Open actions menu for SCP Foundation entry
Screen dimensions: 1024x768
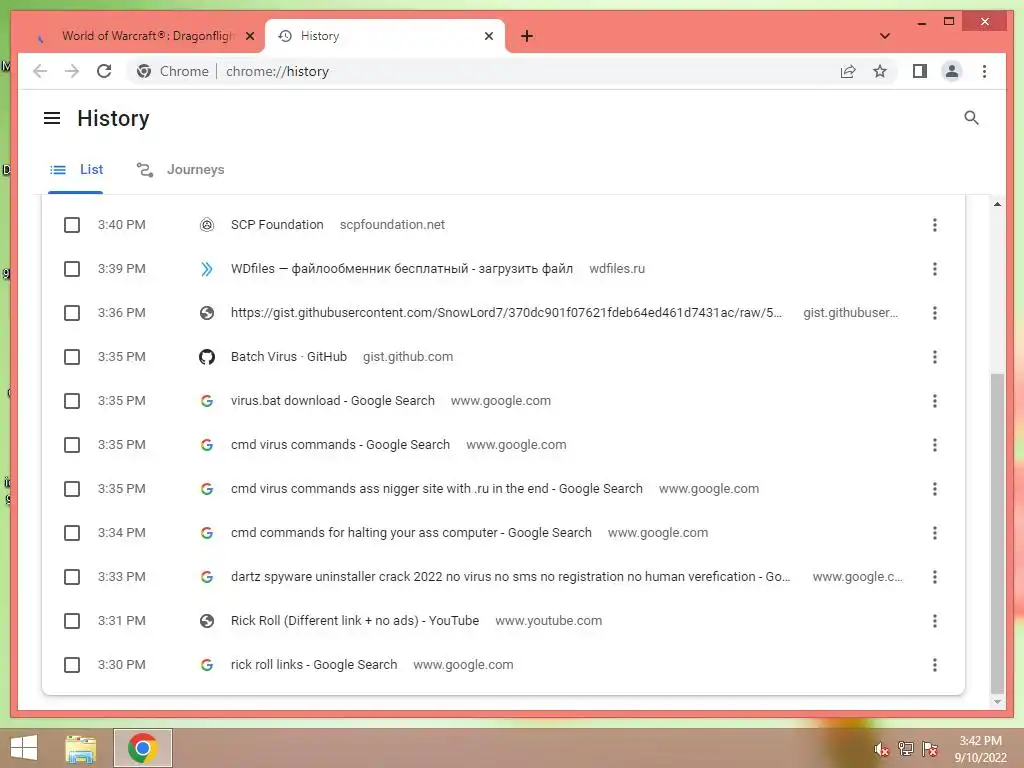point(935,225)
